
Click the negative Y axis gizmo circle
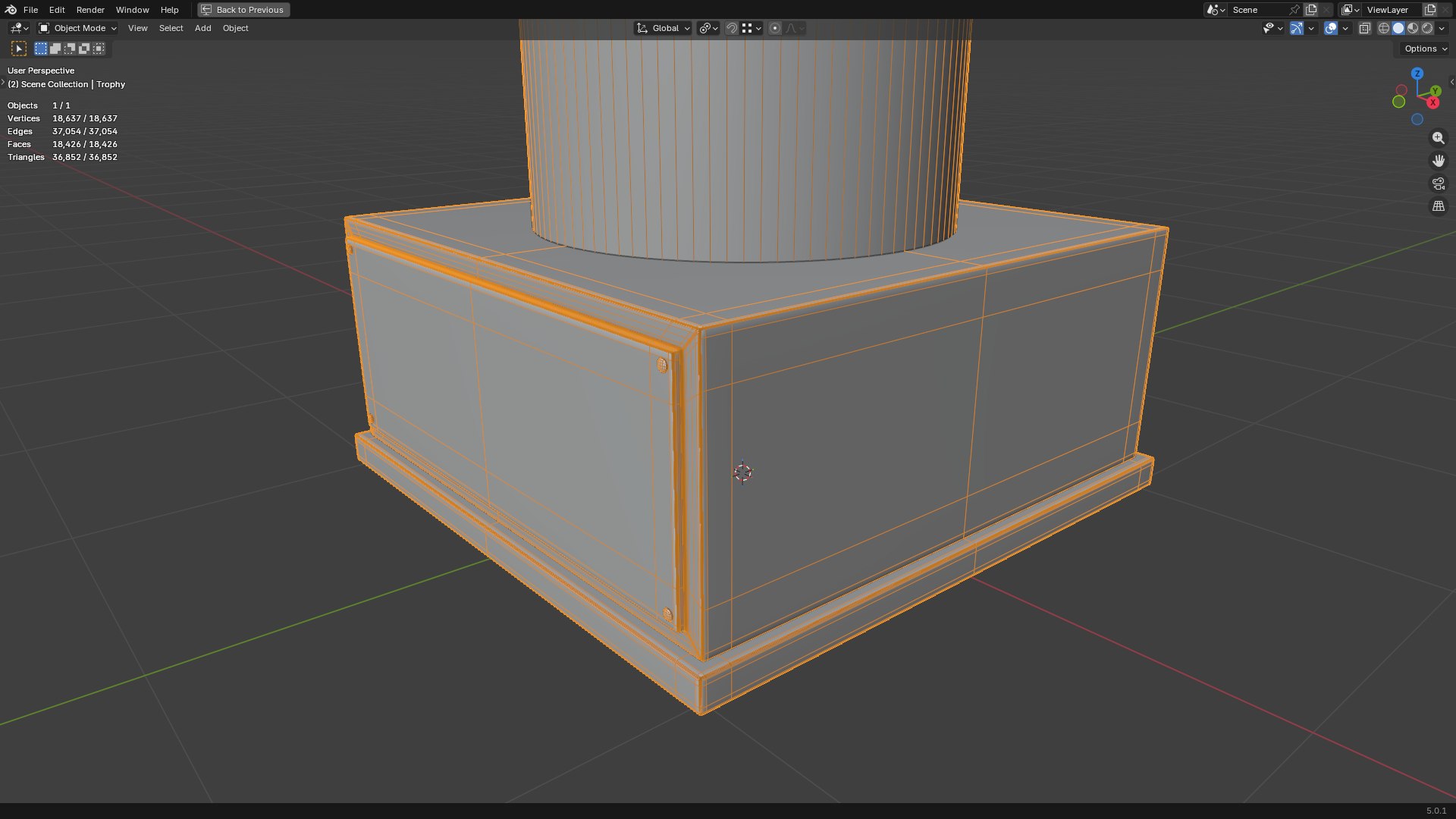point(1399,102)
